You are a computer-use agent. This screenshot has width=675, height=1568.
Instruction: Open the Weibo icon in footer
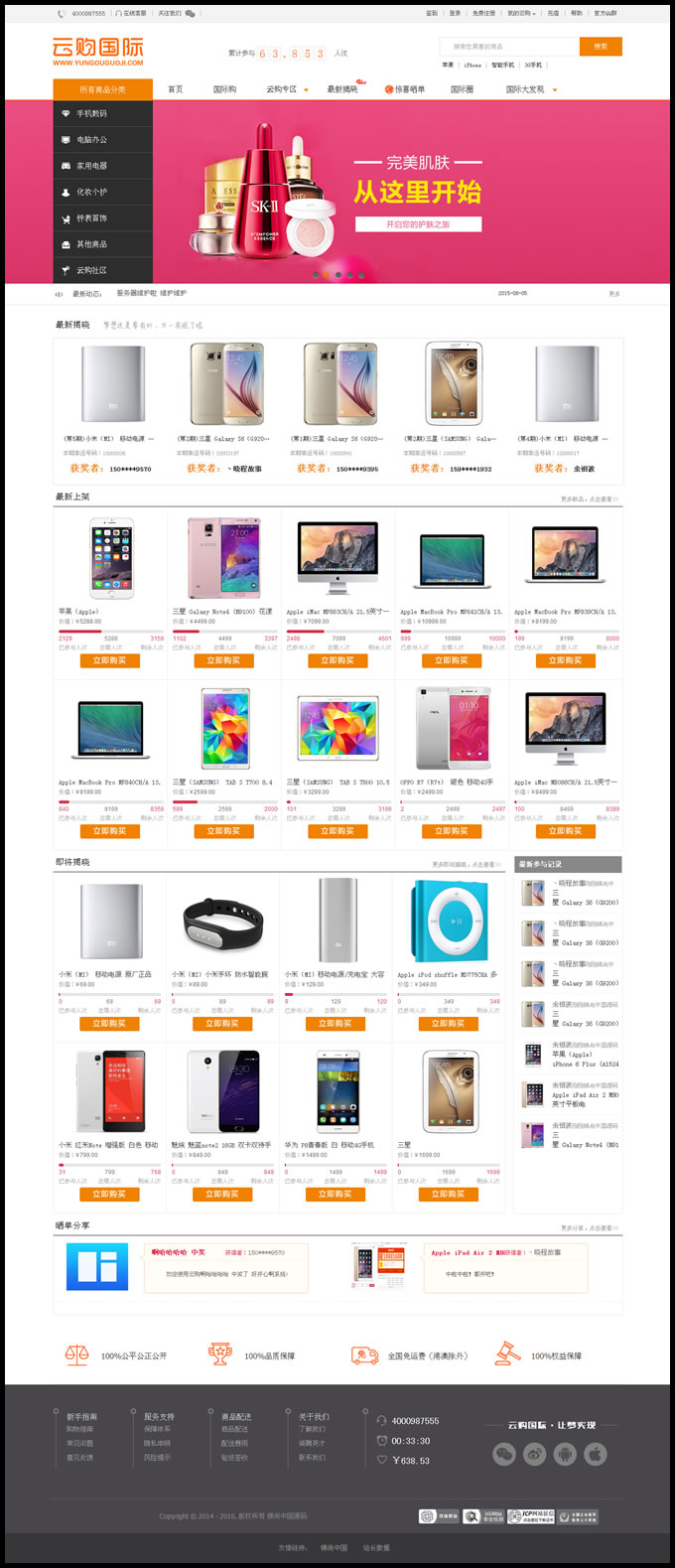click(x=535, y=1454)
